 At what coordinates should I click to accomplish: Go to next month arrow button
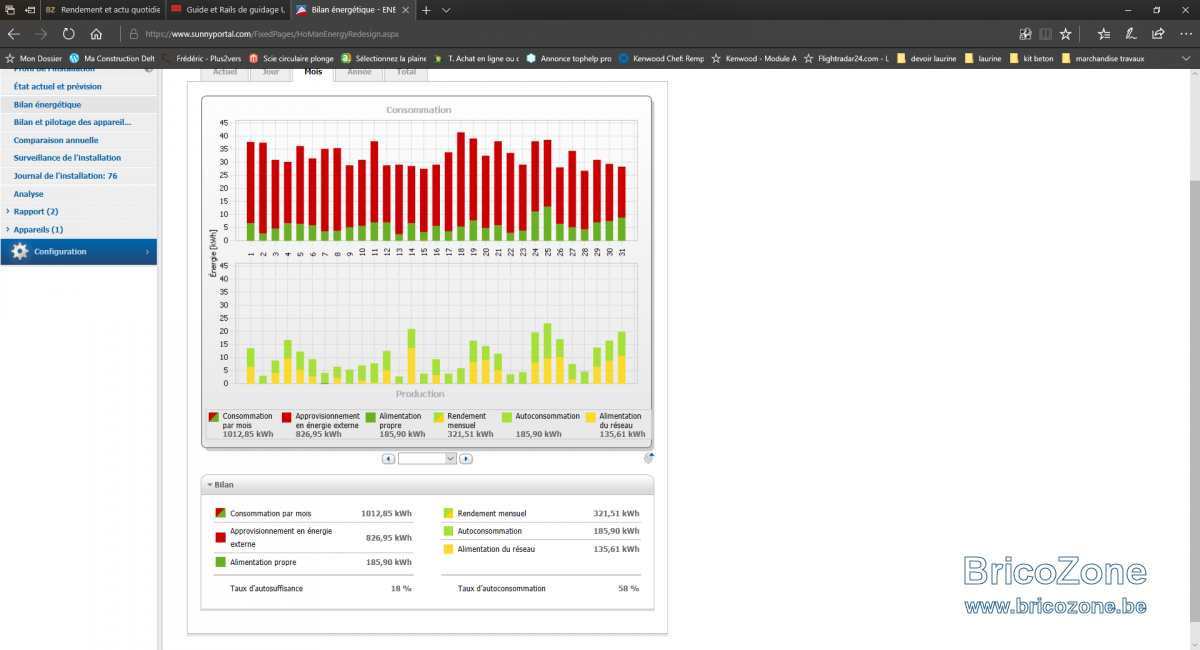(466, 459)
